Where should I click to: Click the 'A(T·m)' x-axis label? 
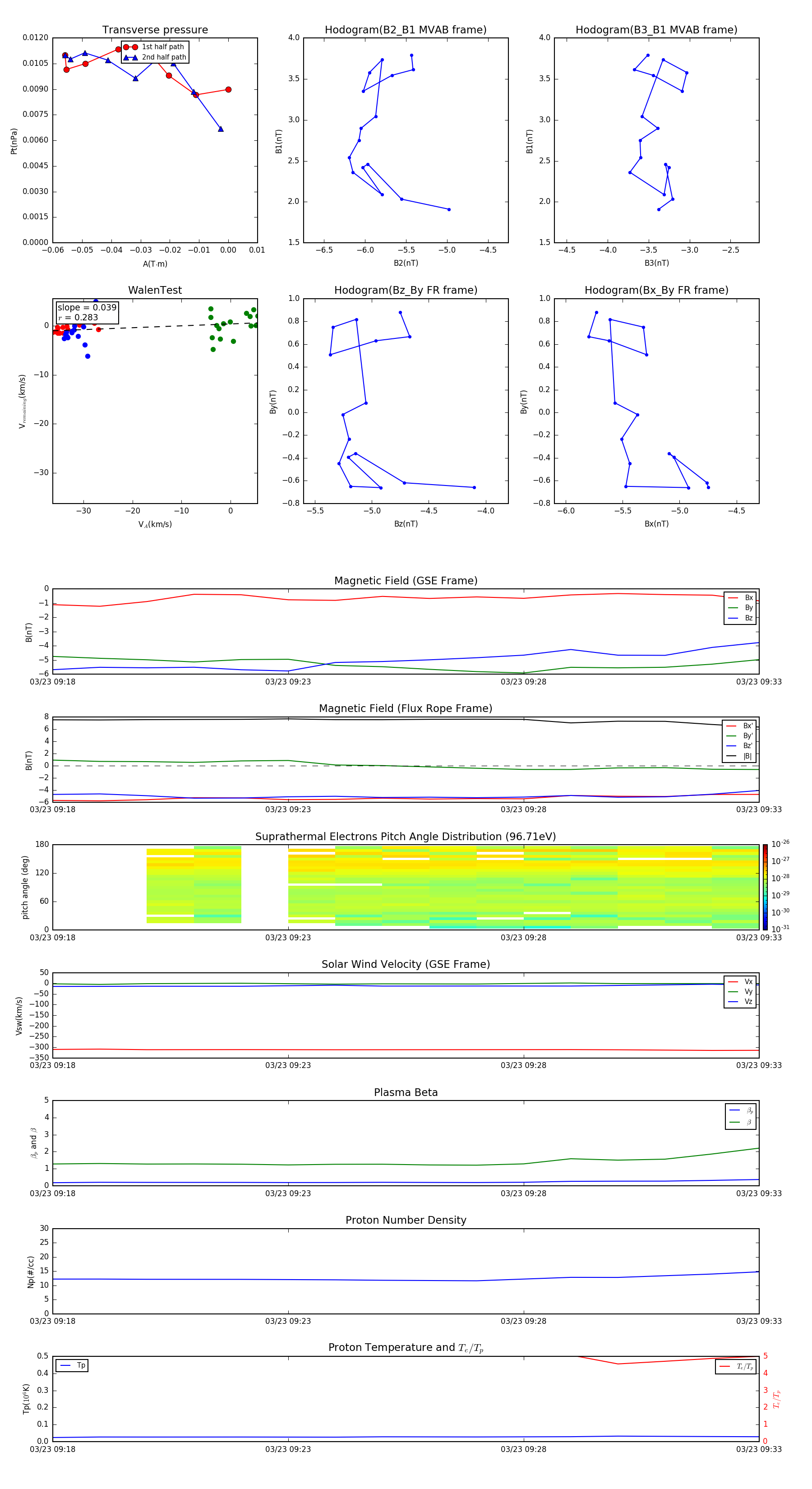point(155,264)
